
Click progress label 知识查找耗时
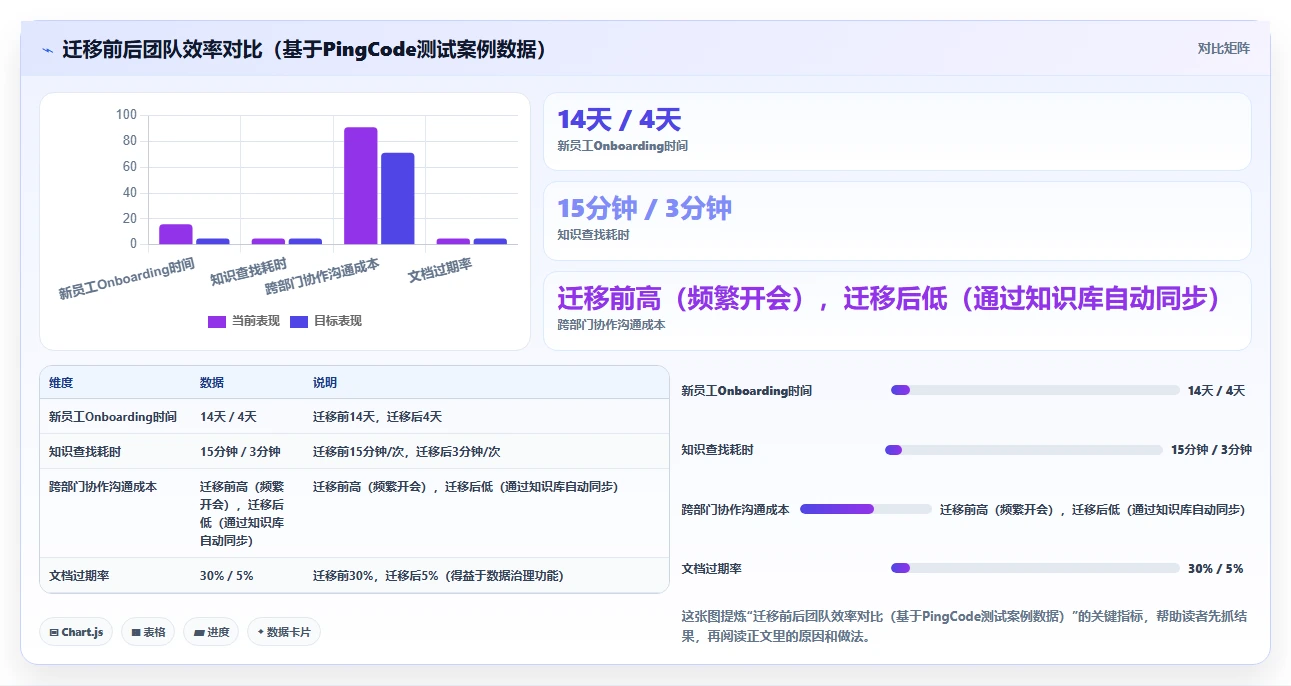click(x=717, y=450)
